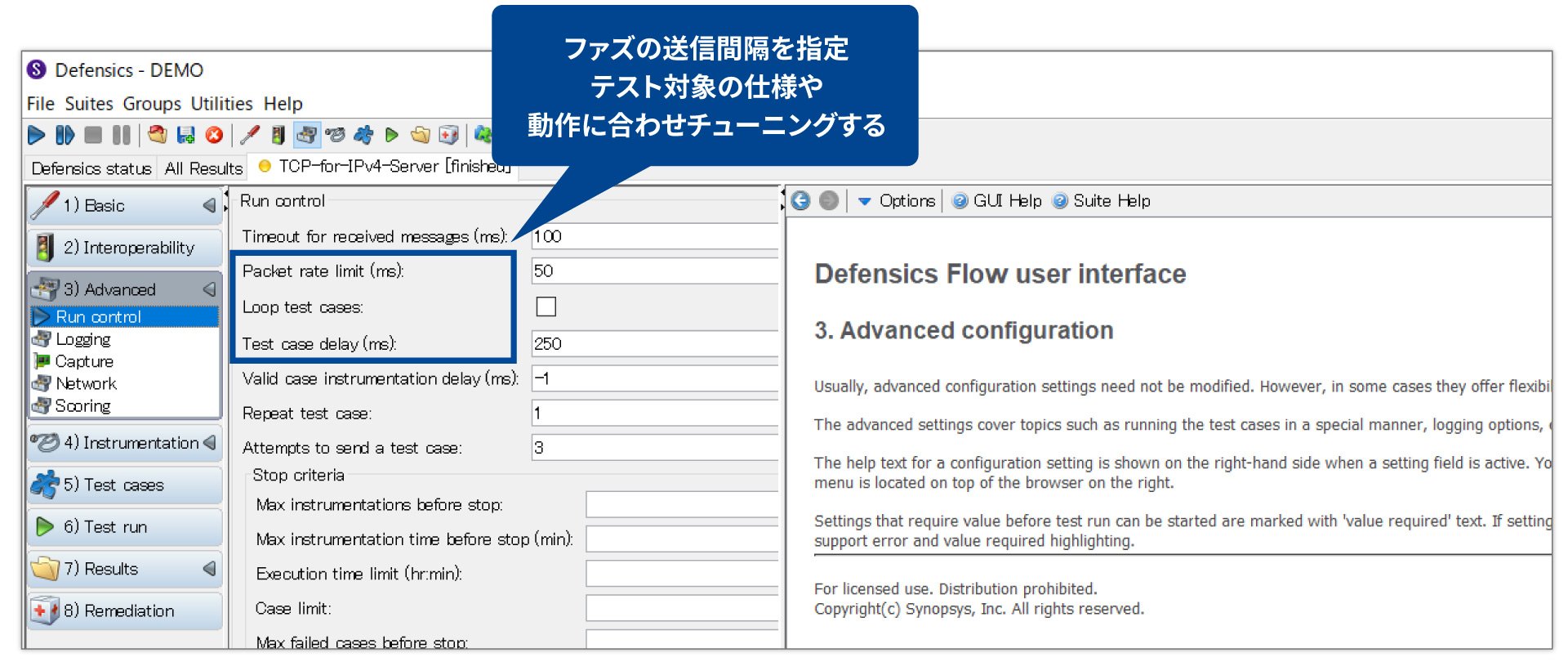Open the Options dropdown in help pane
This screenshot has width=1568, height=662.
pos(896,200)
